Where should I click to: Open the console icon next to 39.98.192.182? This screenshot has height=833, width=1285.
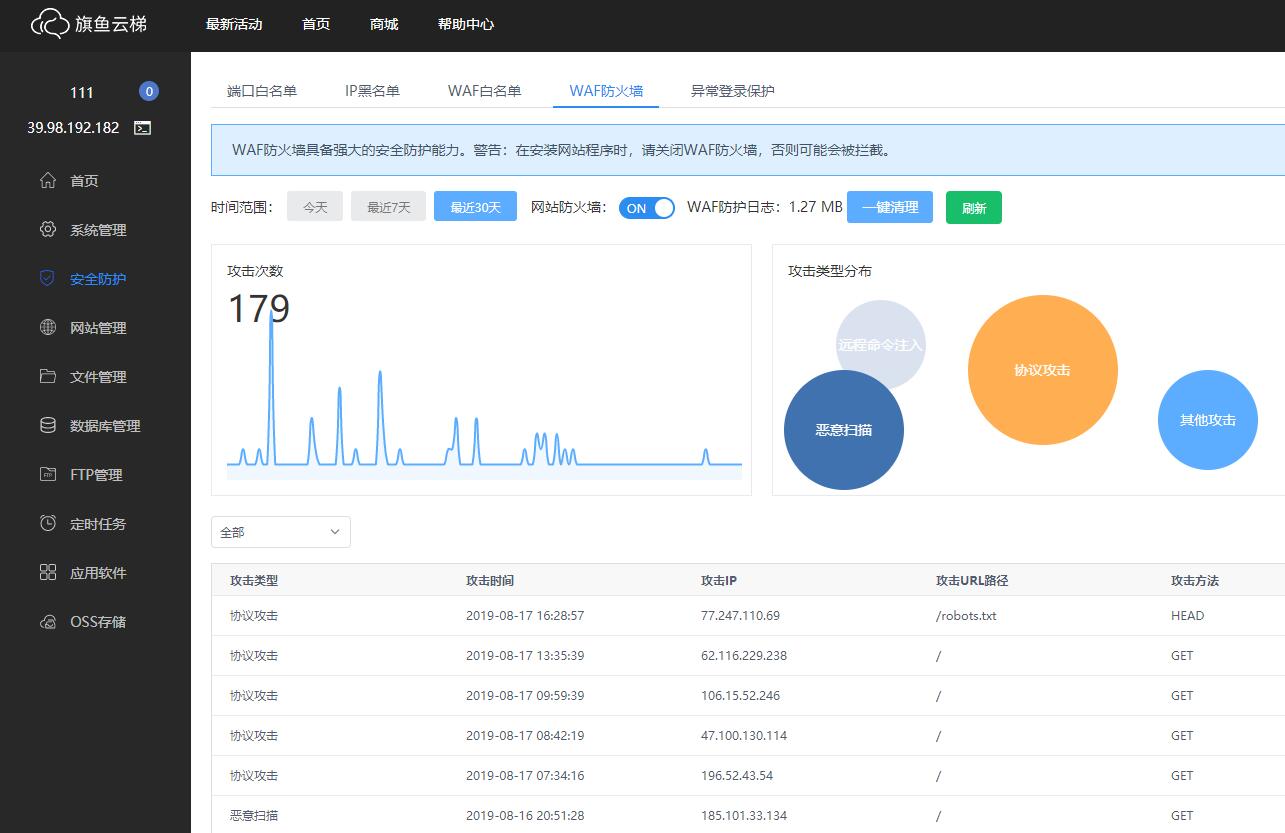[143, 128]
